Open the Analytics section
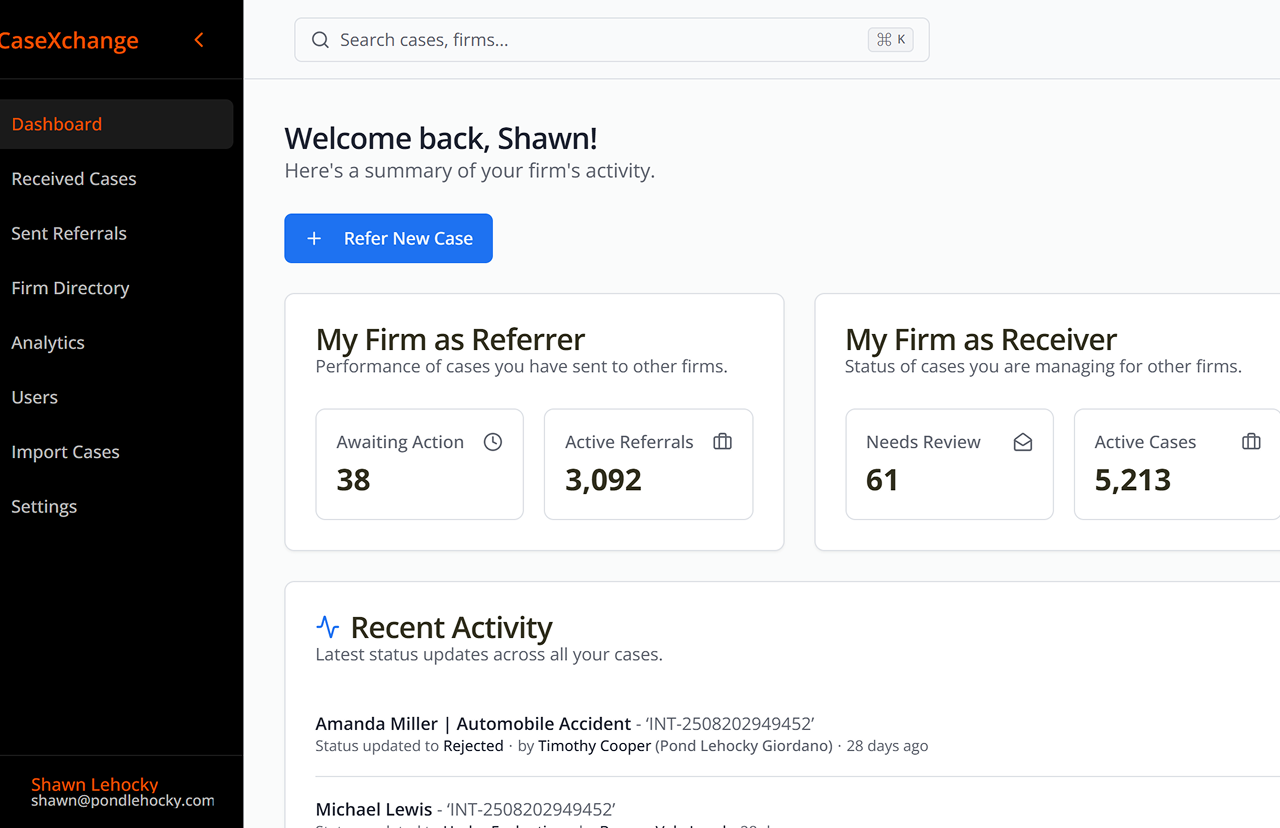Screen dimensions: 1280x828 (48, 343)
